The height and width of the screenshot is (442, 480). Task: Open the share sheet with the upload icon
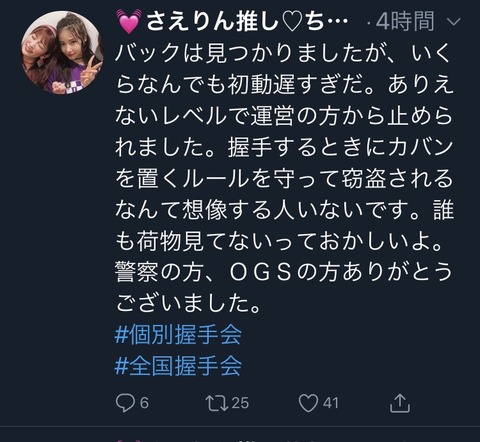[x=400, y=403]
